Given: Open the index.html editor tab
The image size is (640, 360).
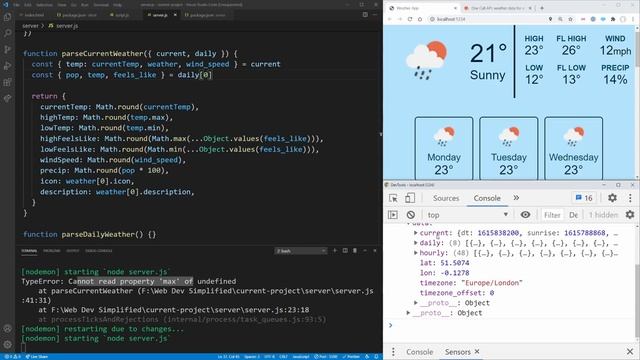Looking at the screenshot, I should (x=33, y=15).
